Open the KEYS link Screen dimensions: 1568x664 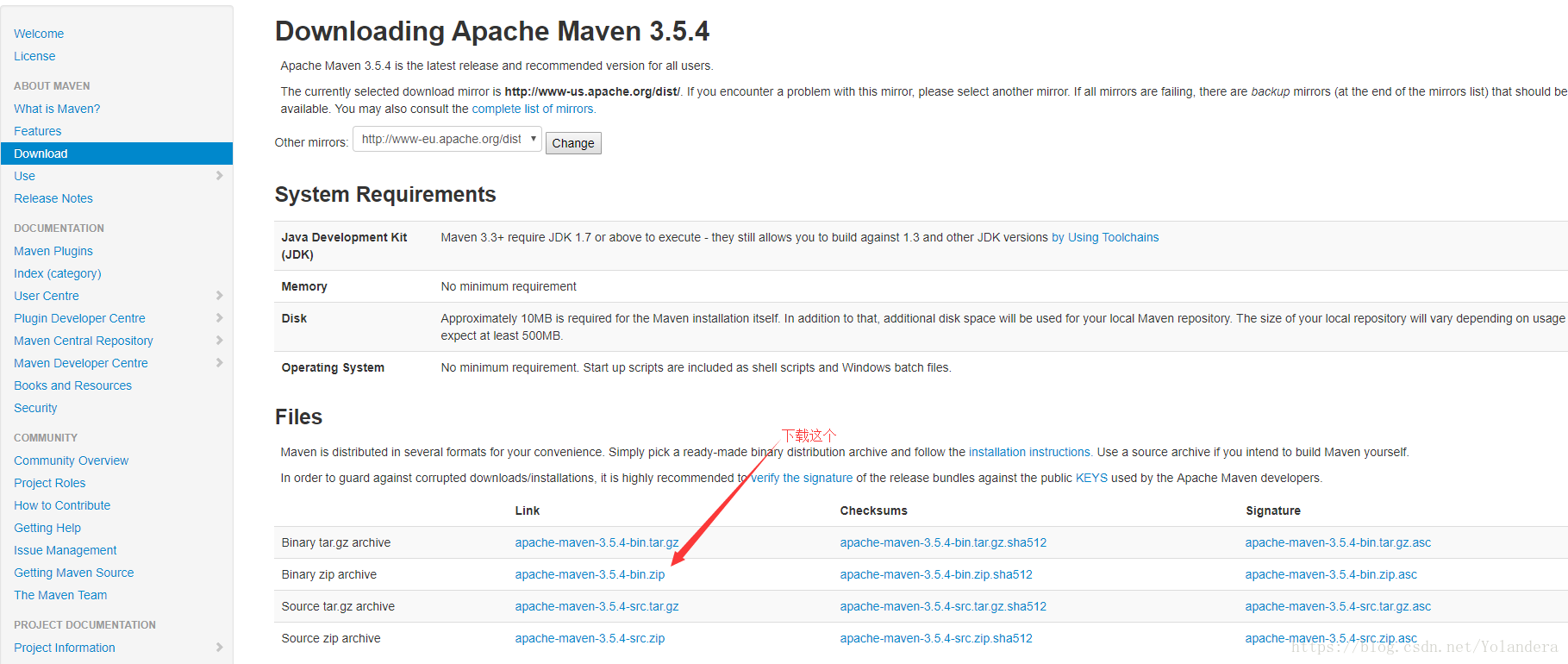tap(1091, 478)
